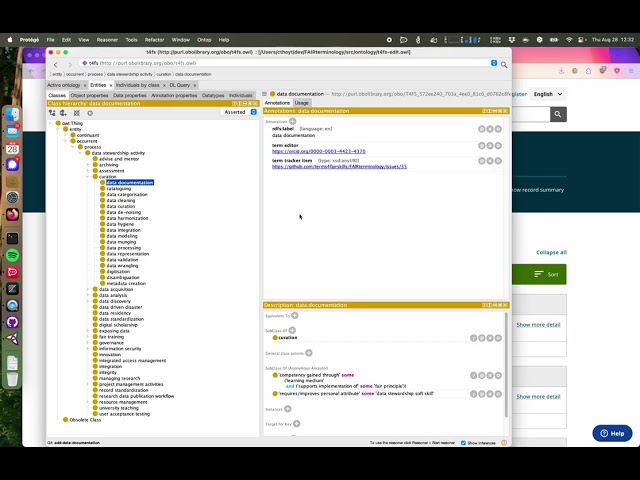Add a General class axiom

coord(308,353)
